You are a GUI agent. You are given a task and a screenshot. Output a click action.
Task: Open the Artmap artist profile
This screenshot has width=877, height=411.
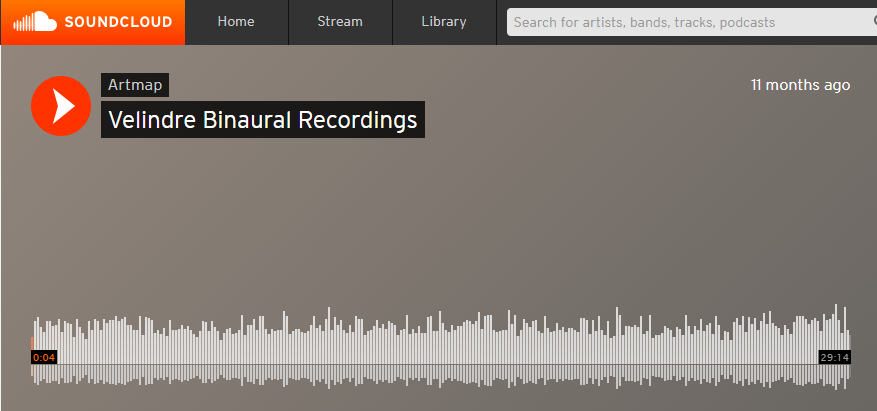135,85
